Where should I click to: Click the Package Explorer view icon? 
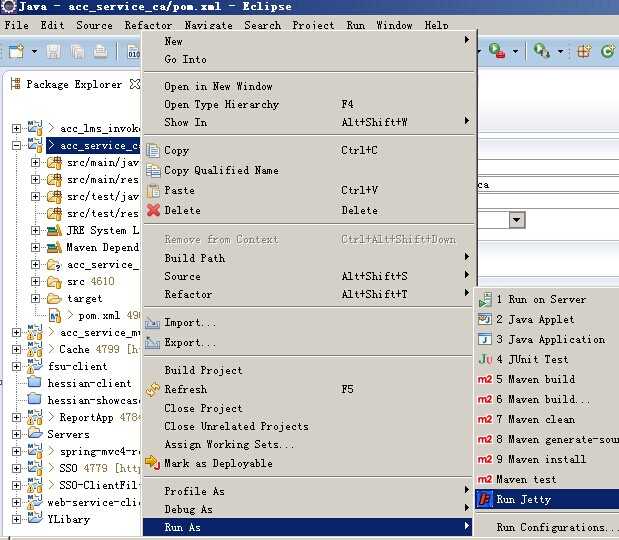pyautogui.click(x=16, y=84)
